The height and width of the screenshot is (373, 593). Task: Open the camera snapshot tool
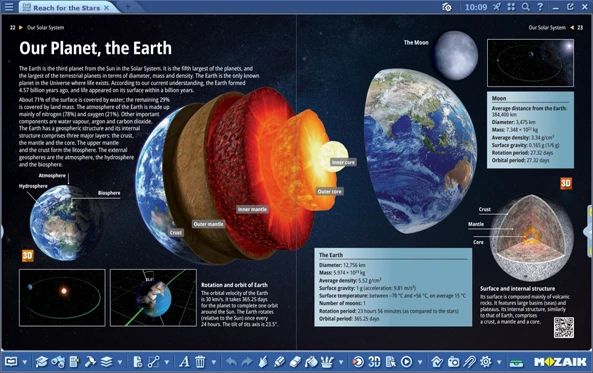pos(453,362)
